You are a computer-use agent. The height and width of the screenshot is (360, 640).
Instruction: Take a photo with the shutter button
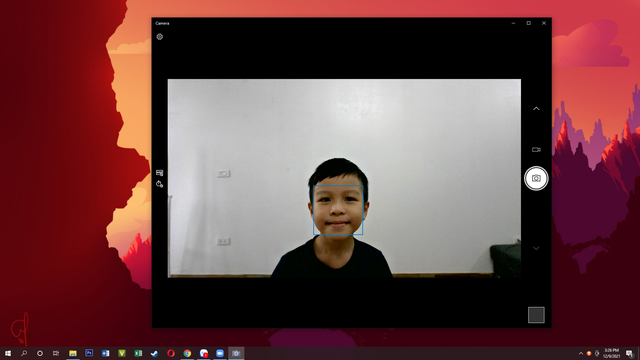point(536,178)
